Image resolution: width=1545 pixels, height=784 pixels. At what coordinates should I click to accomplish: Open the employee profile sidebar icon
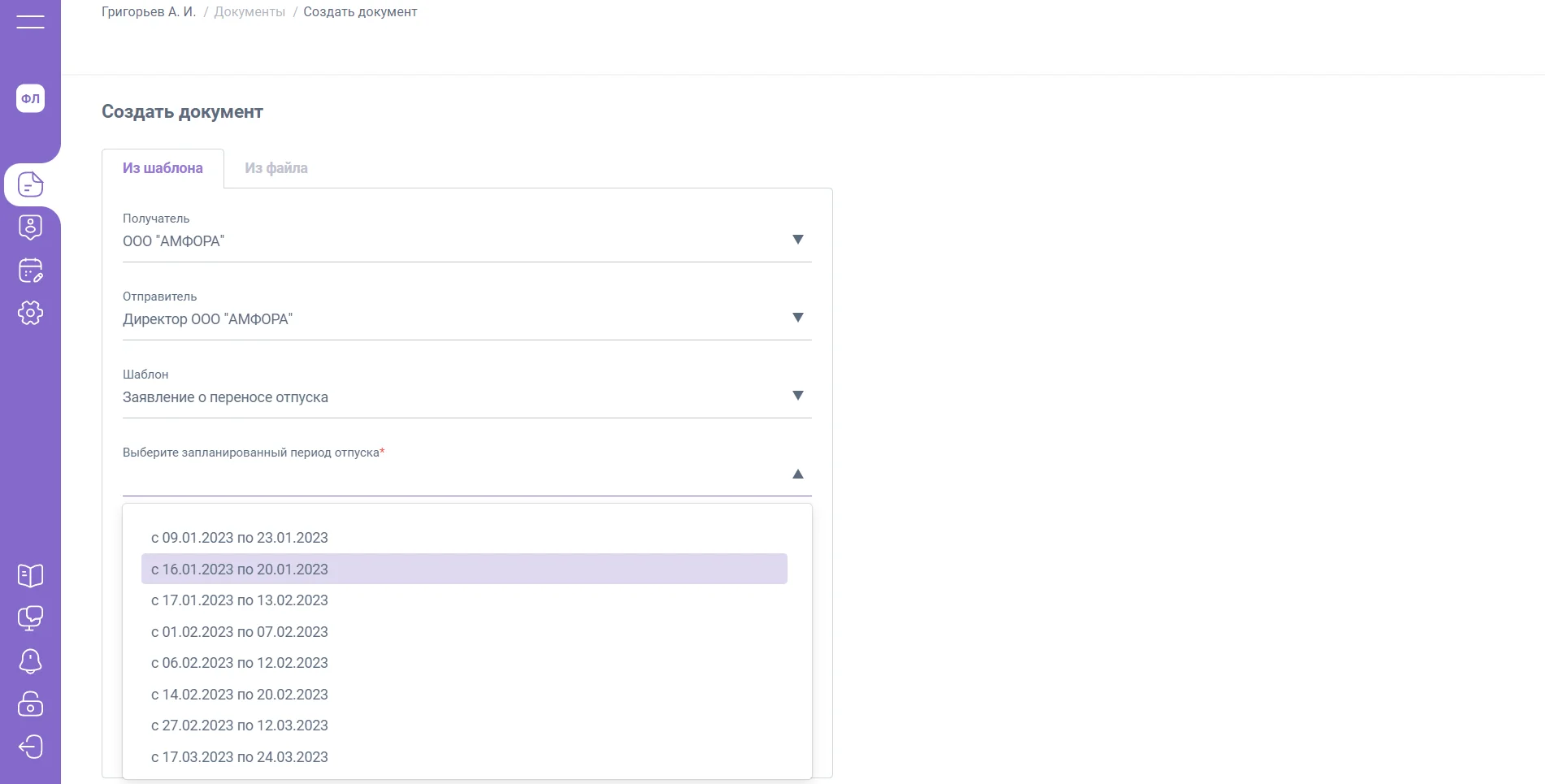pyautogui.click(x=30, y=227)
